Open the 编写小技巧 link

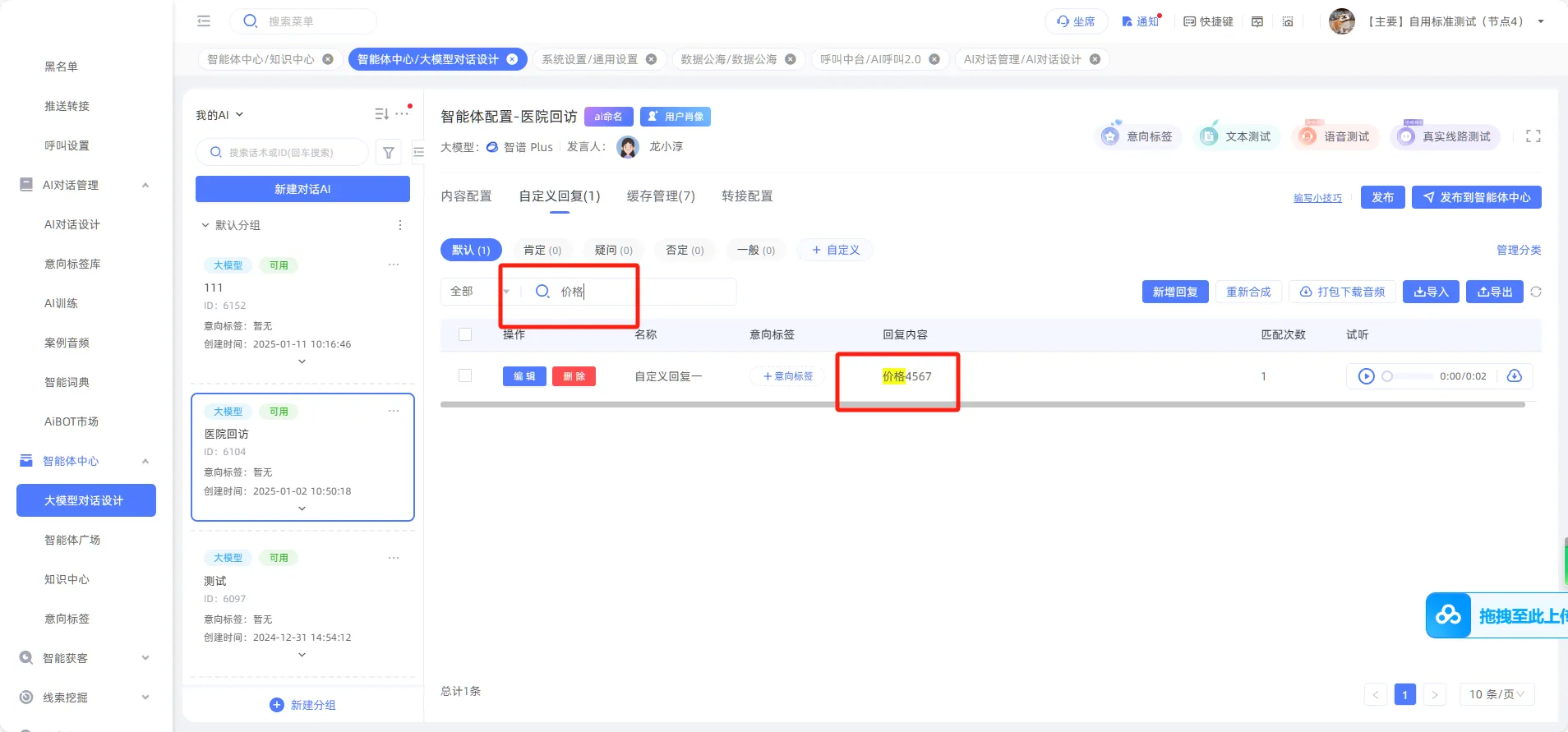[x=1317, y=198]
